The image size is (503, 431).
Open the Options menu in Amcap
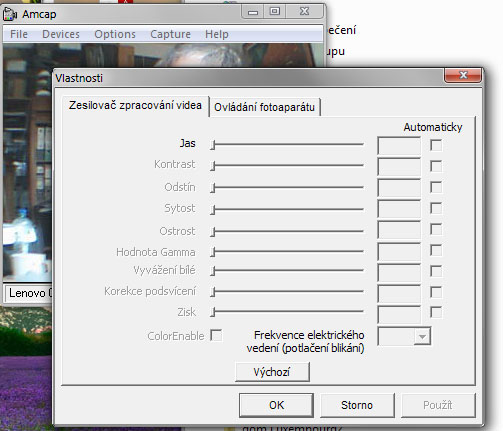[115, 34]
